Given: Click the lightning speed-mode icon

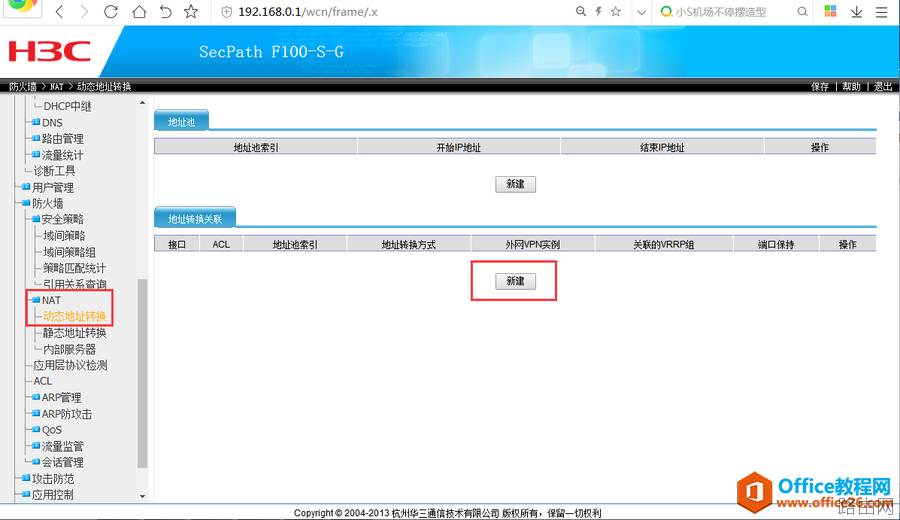Looking at the screenshot, I should pos(598,11).
